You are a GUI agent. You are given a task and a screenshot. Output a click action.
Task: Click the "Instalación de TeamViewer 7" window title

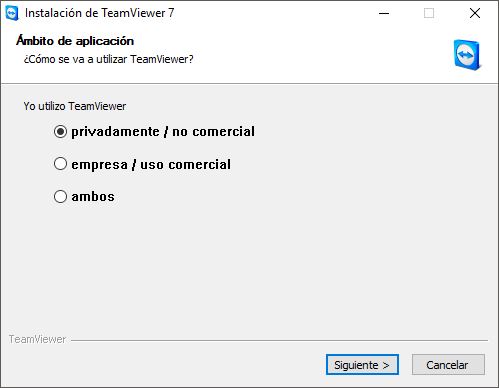pyautogui.click(x=100, y=13)
